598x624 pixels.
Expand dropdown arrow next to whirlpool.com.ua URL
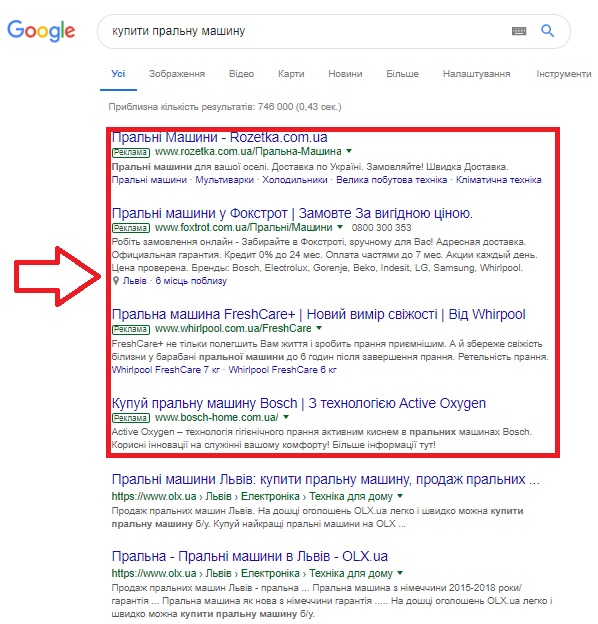[x=319, y=328]
